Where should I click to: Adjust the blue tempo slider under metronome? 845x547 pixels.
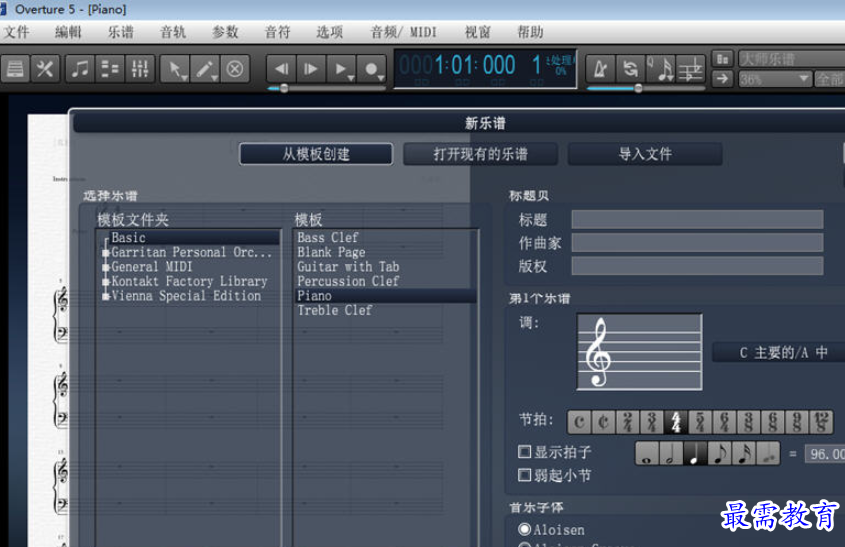pos(638,88)
